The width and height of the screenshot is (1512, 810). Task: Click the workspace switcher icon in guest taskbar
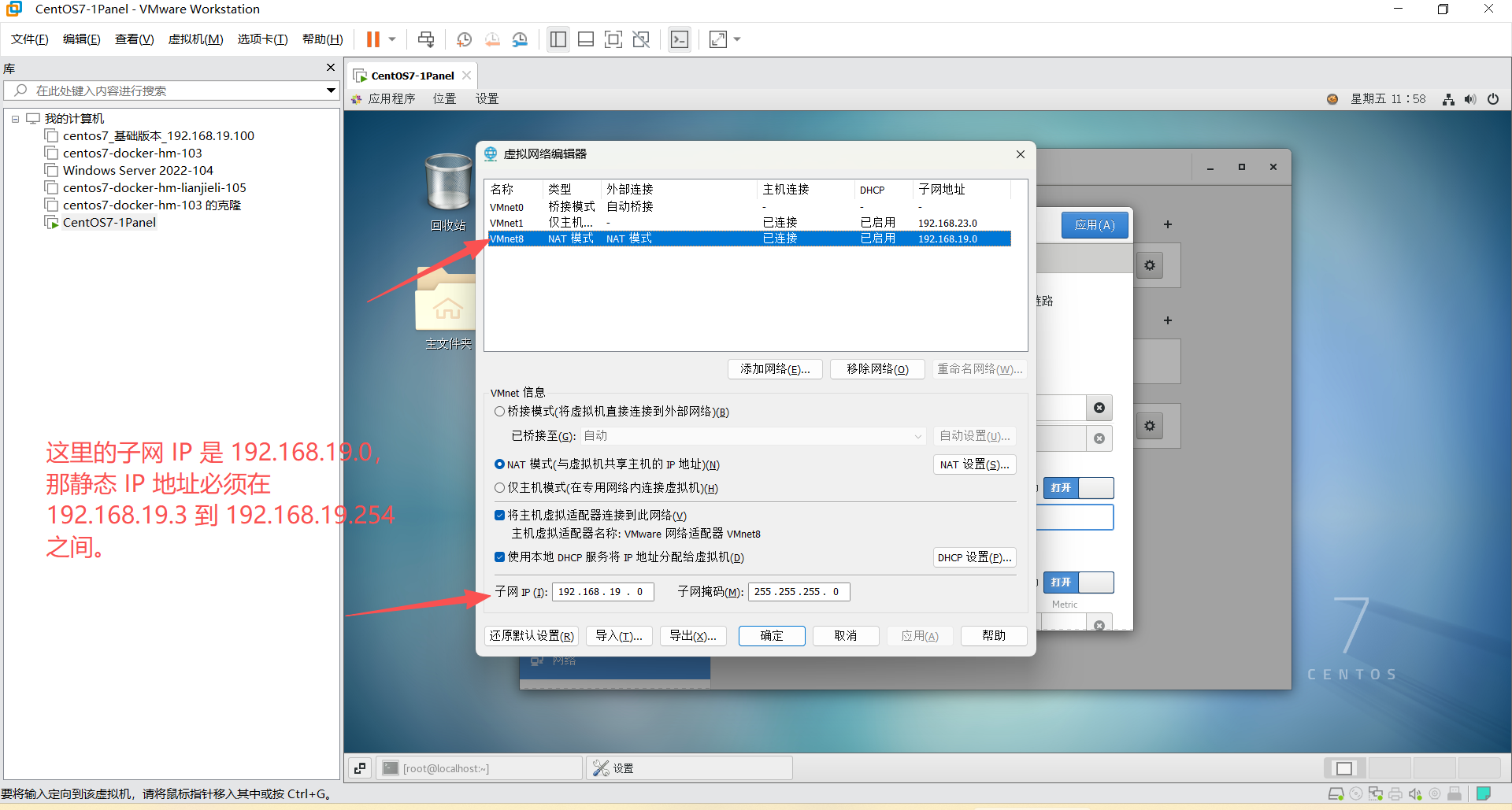[360, 768]
